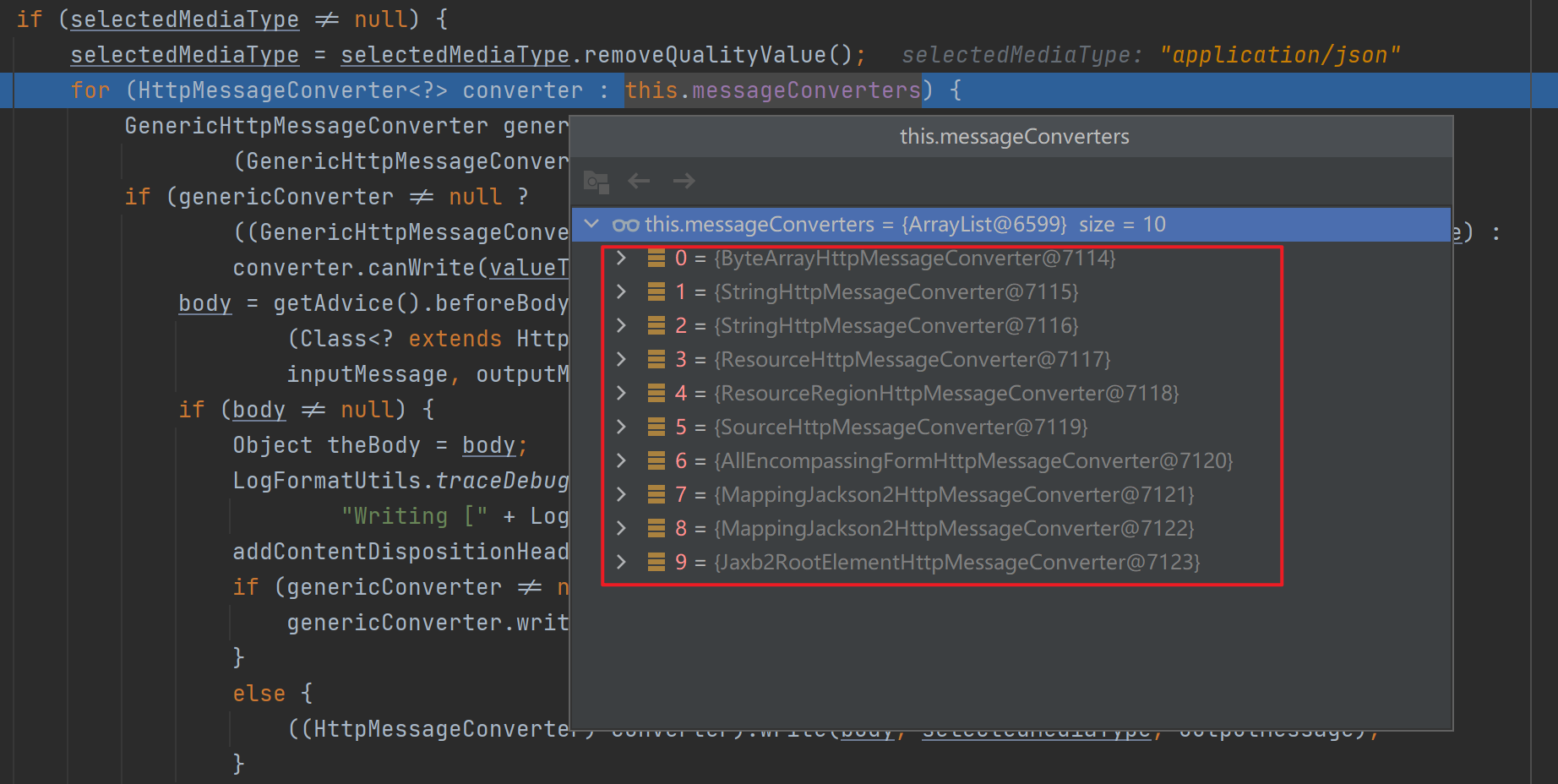Expand element 0 ByteArrayHttpMessageConverter
The width and height of the screenshot is (1558, 784).
pos(622,258)
